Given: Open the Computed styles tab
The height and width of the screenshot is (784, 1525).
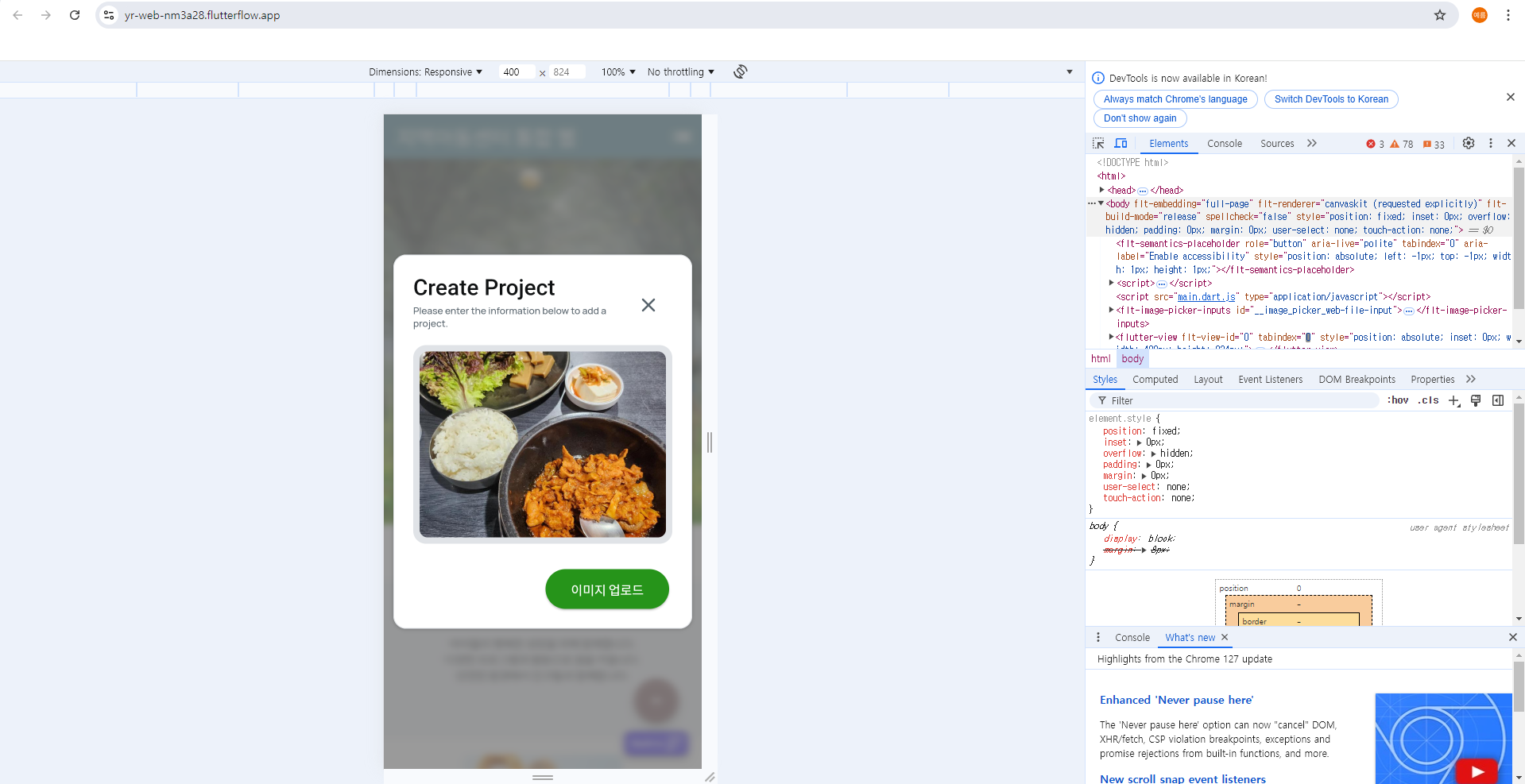Looking at the screenshot, I should (1155, 380).
